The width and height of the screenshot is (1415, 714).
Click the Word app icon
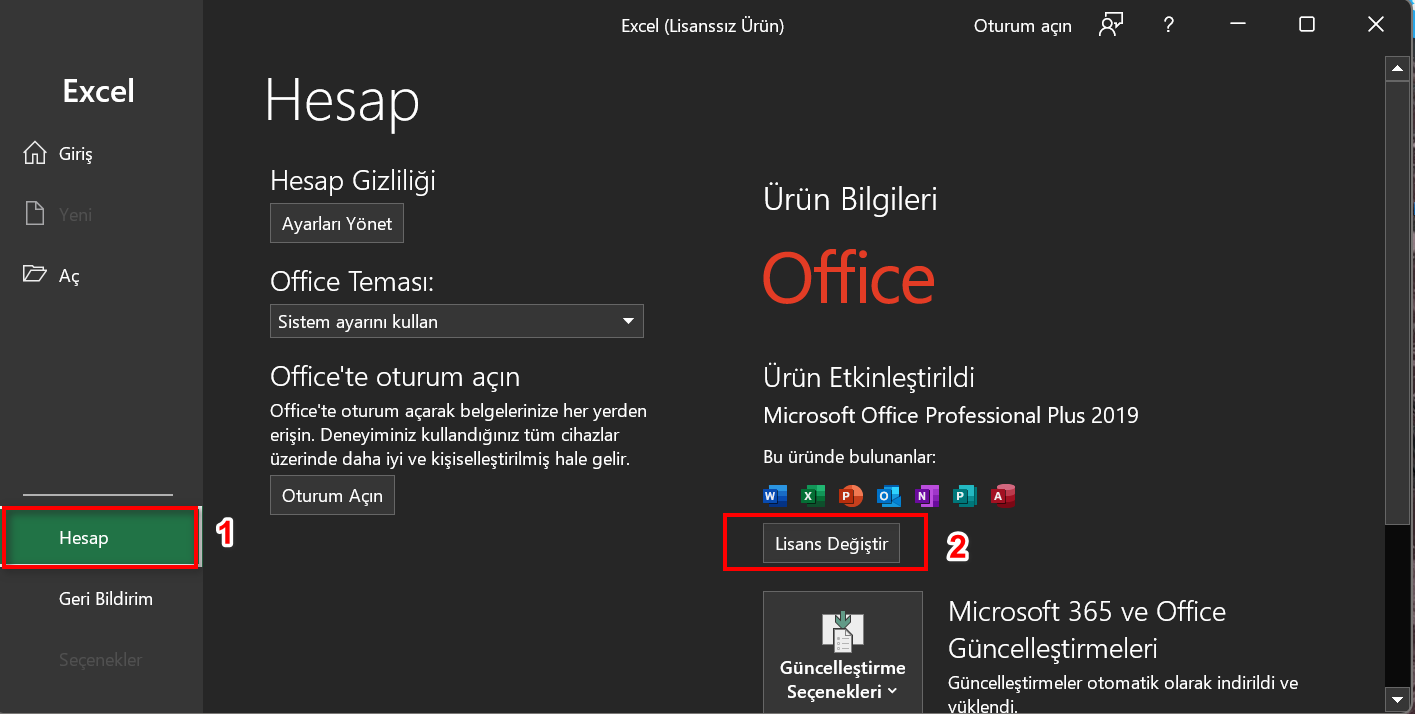[x=775, y=495]
